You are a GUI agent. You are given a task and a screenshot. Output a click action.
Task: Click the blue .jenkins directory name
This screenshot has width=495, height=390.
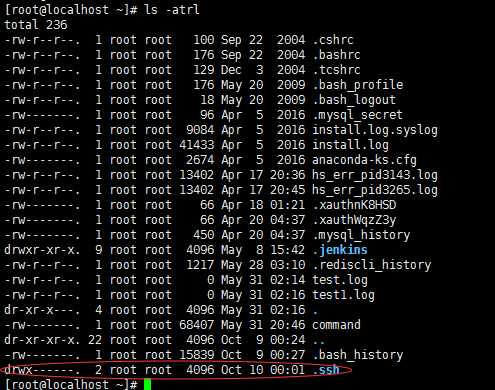(x=340, y=250)
